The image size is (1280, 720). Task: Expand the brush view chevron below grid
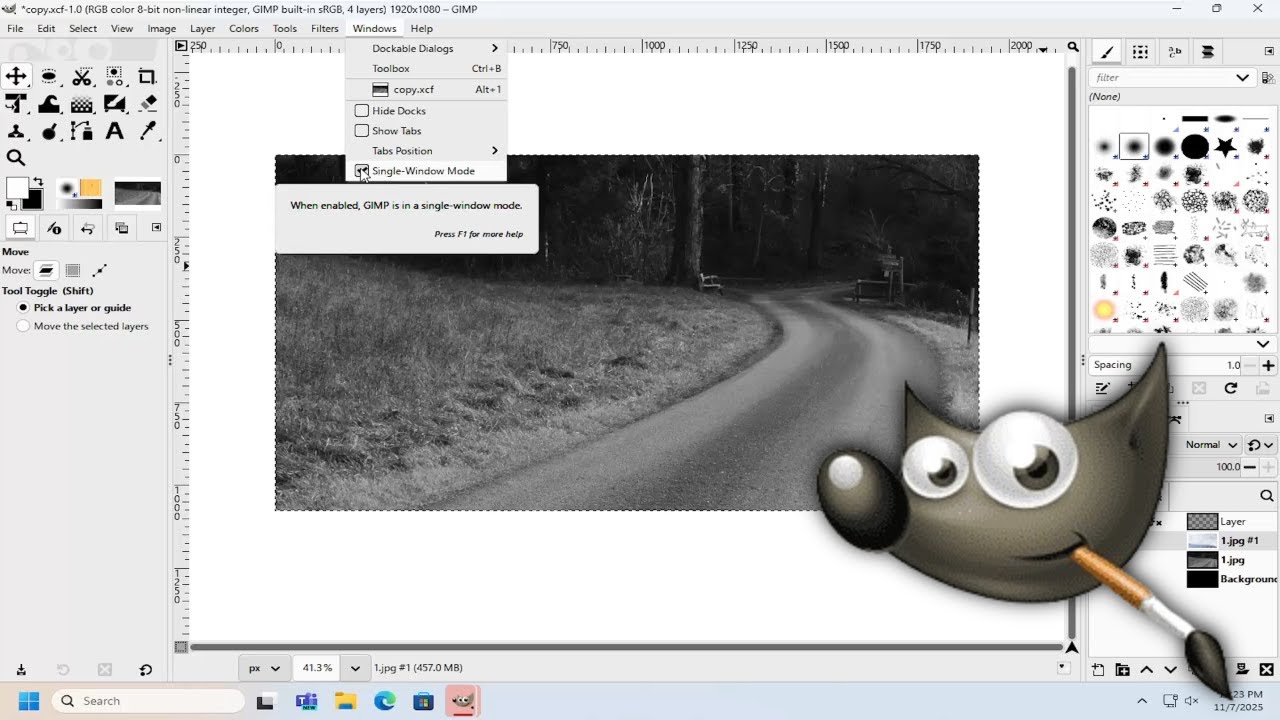point(1262,345)
